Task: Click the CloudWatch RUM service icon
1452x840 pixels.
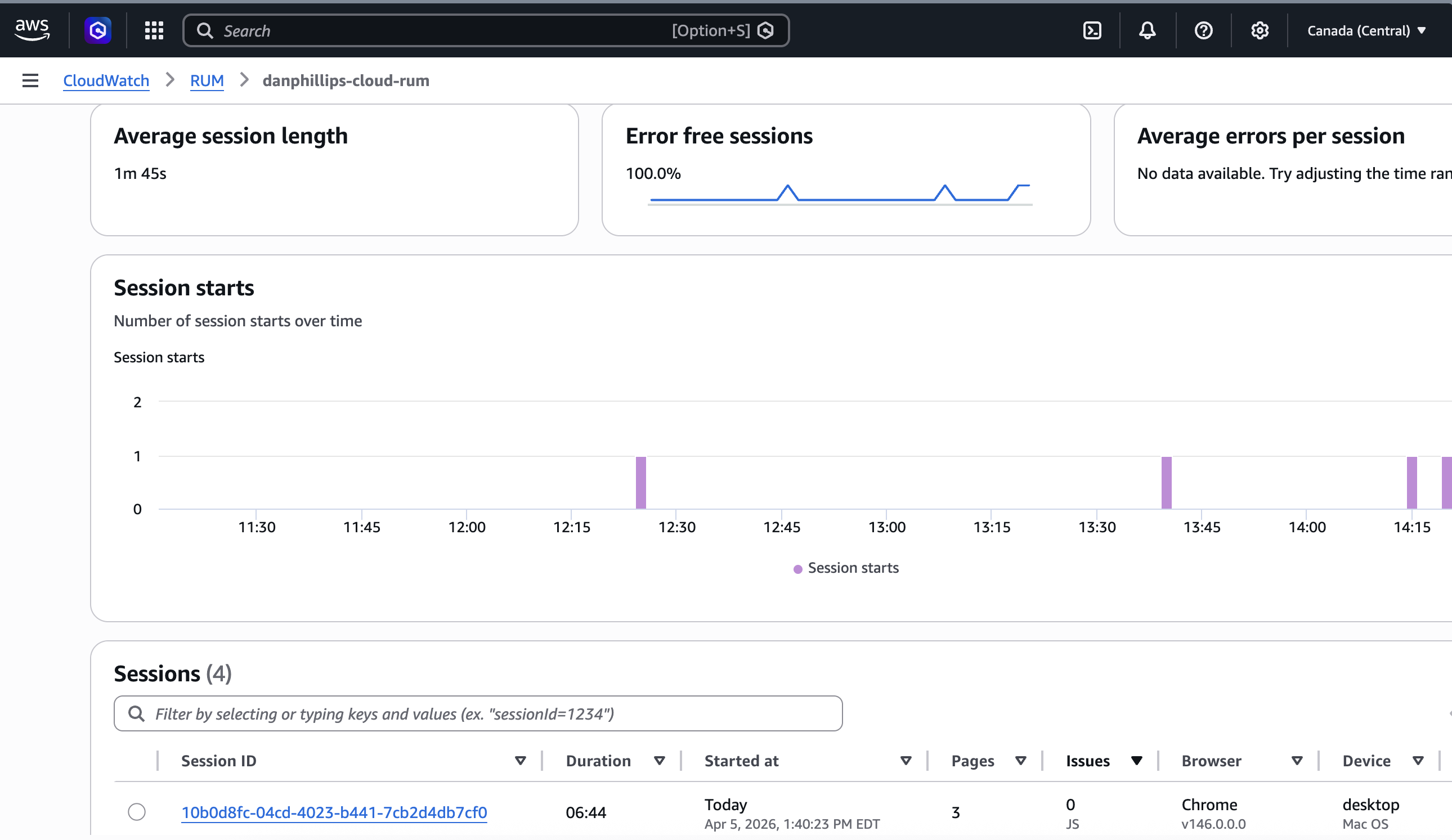Action: click(x=97, y=30)
